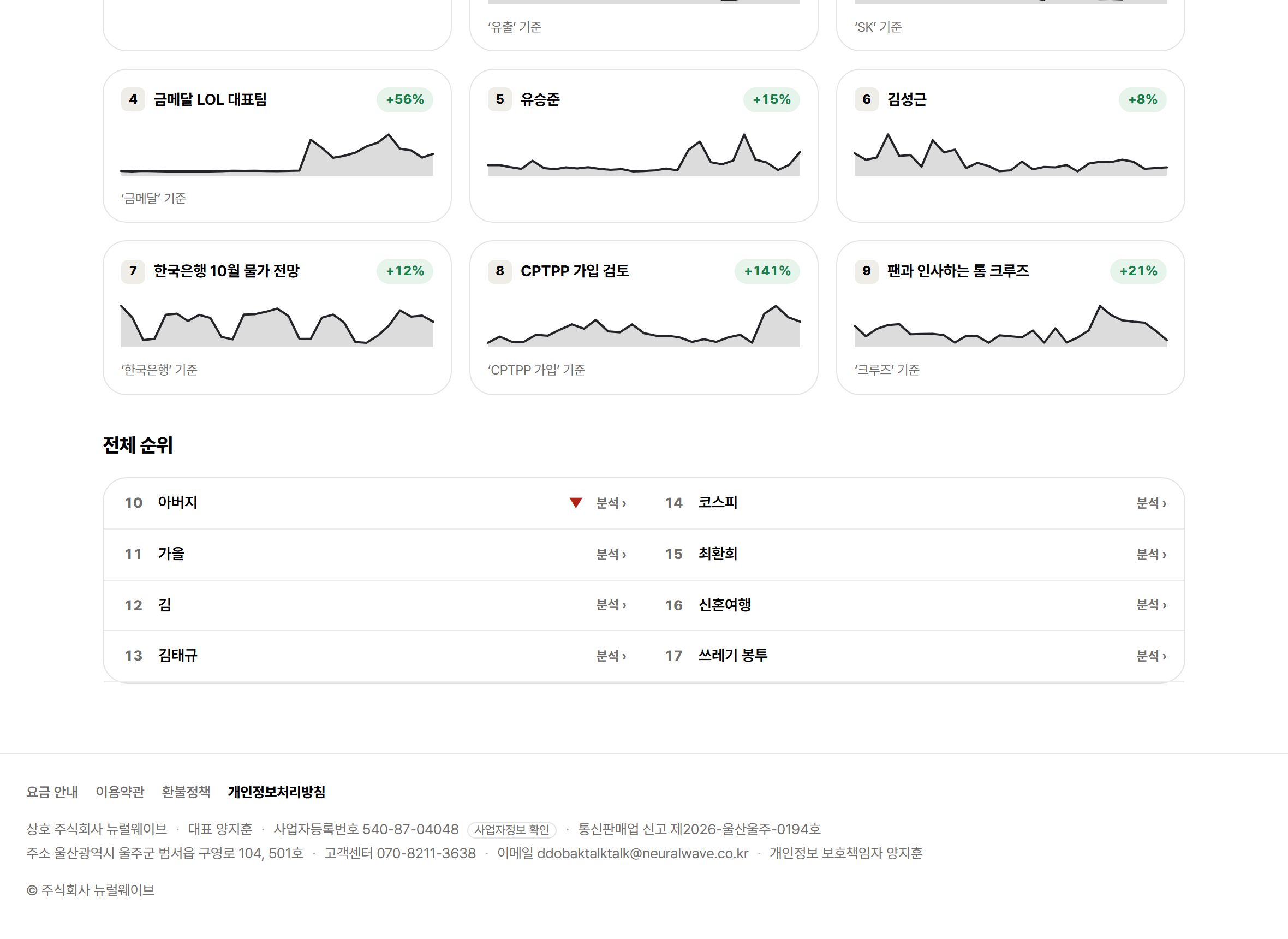Screen dimensions: 1288x939
Task: Click the +12% badge on 한국은행 card
Action: [x=404, y=271]
